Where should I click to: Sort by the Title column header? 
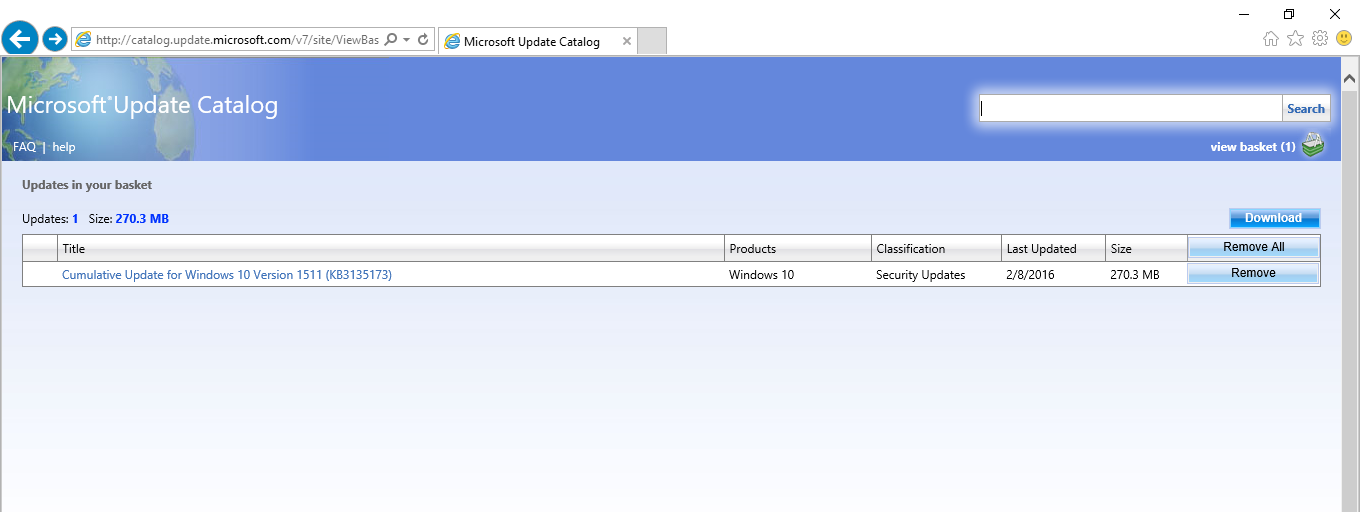point(391,248)
